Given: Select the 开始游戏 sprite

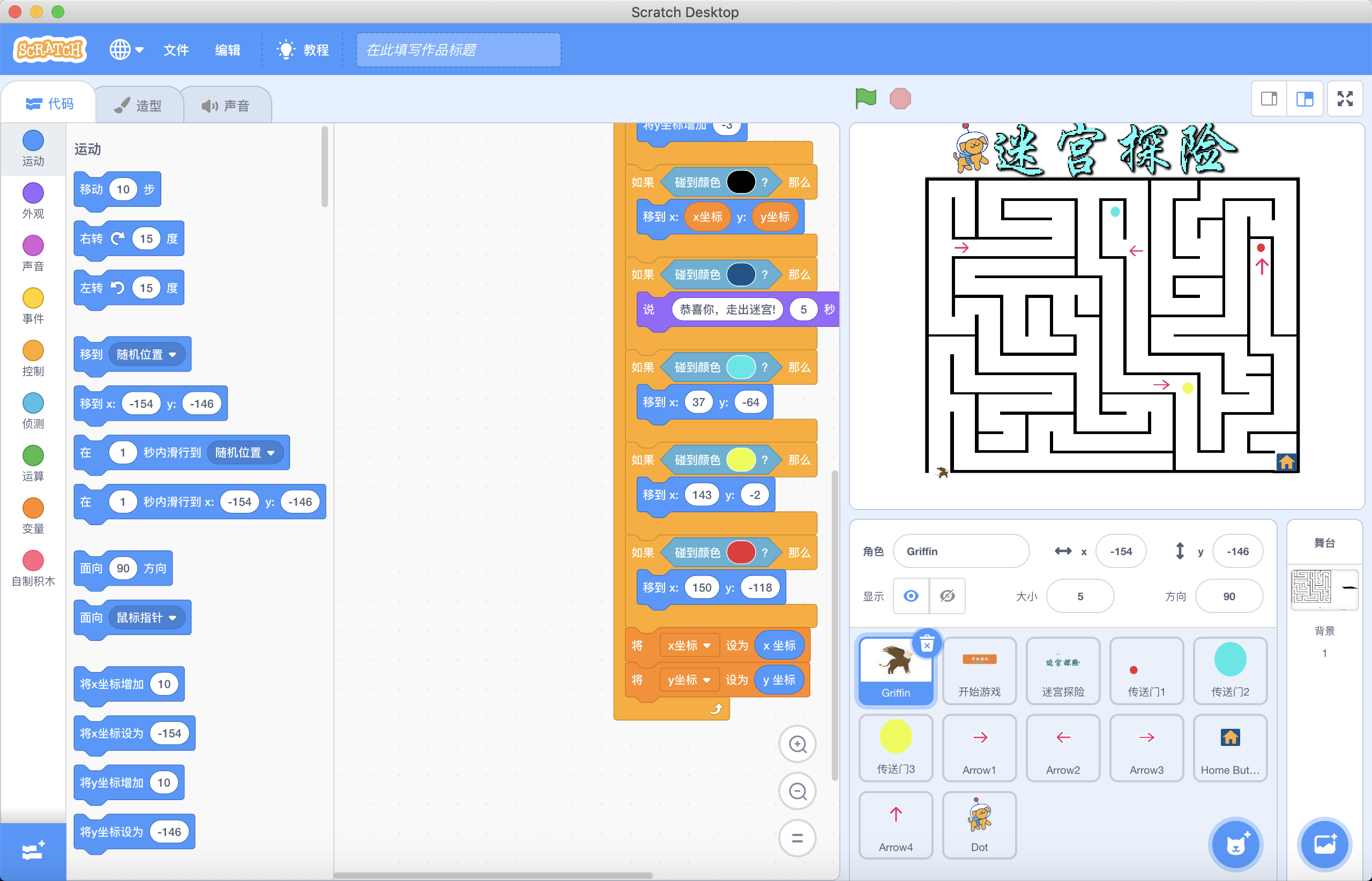Looking at the screenshot, I should [980, 670].
